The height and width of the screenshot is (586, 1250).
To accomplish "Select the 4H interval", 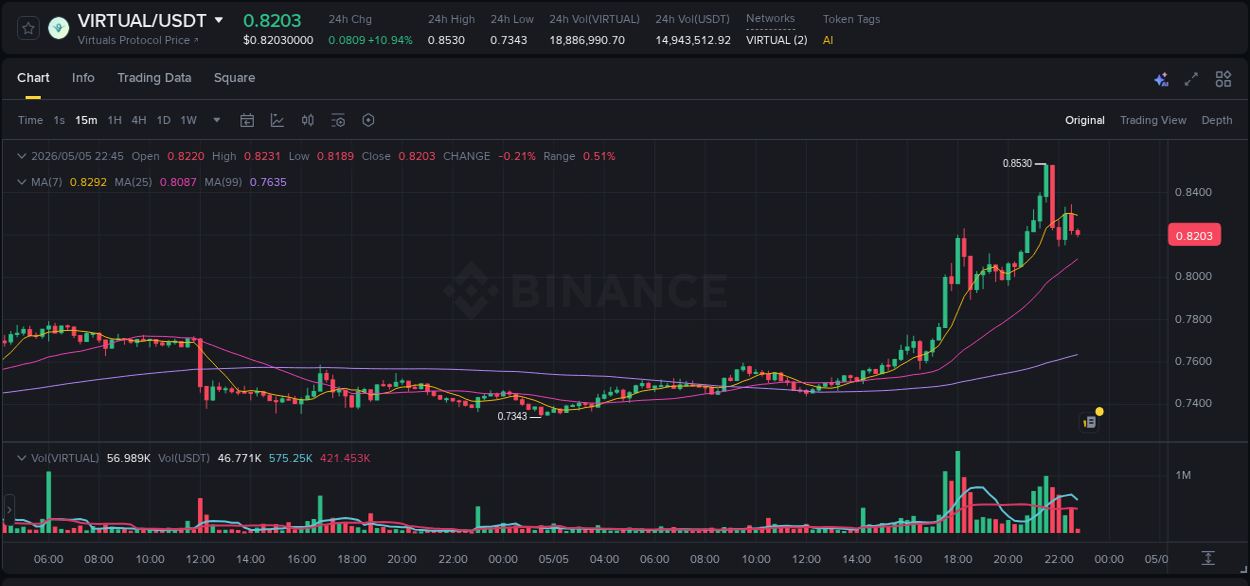I will (139, 120).
